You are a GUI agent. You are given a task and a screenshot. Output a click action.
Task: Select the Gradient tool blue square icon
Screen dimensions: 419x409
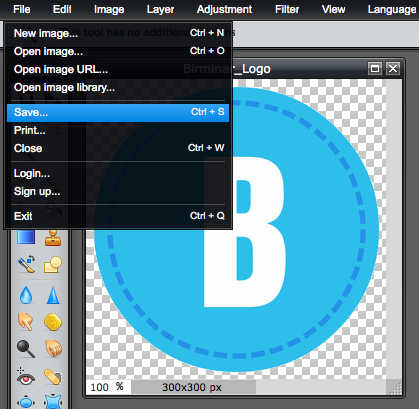[26, 237]
